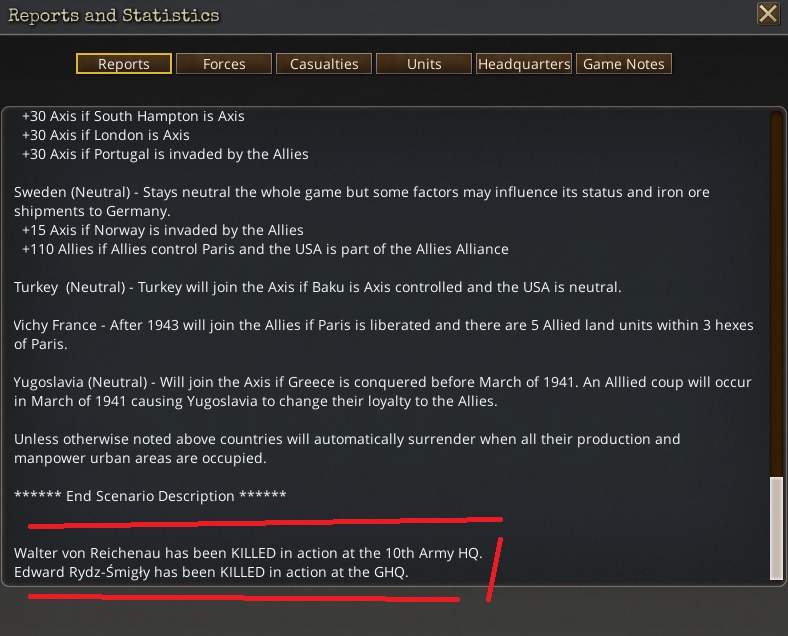Select the Reports tab
788x636 pixels.
124,64
